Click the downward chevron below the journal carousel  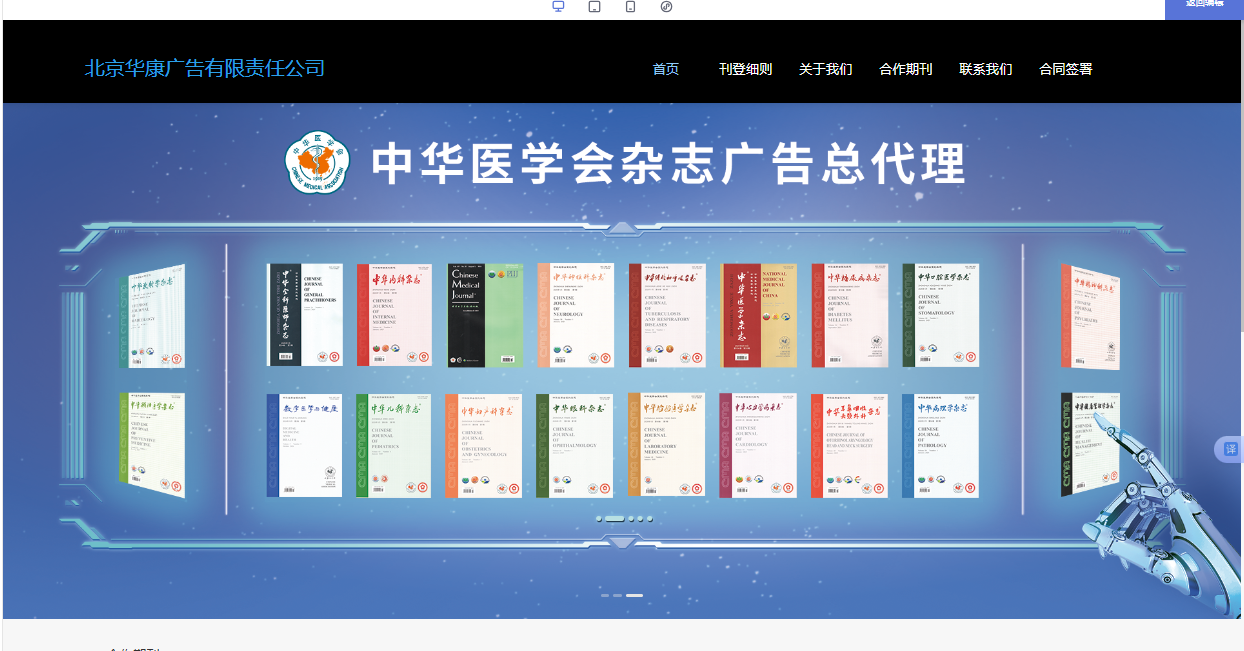[622, 540]
